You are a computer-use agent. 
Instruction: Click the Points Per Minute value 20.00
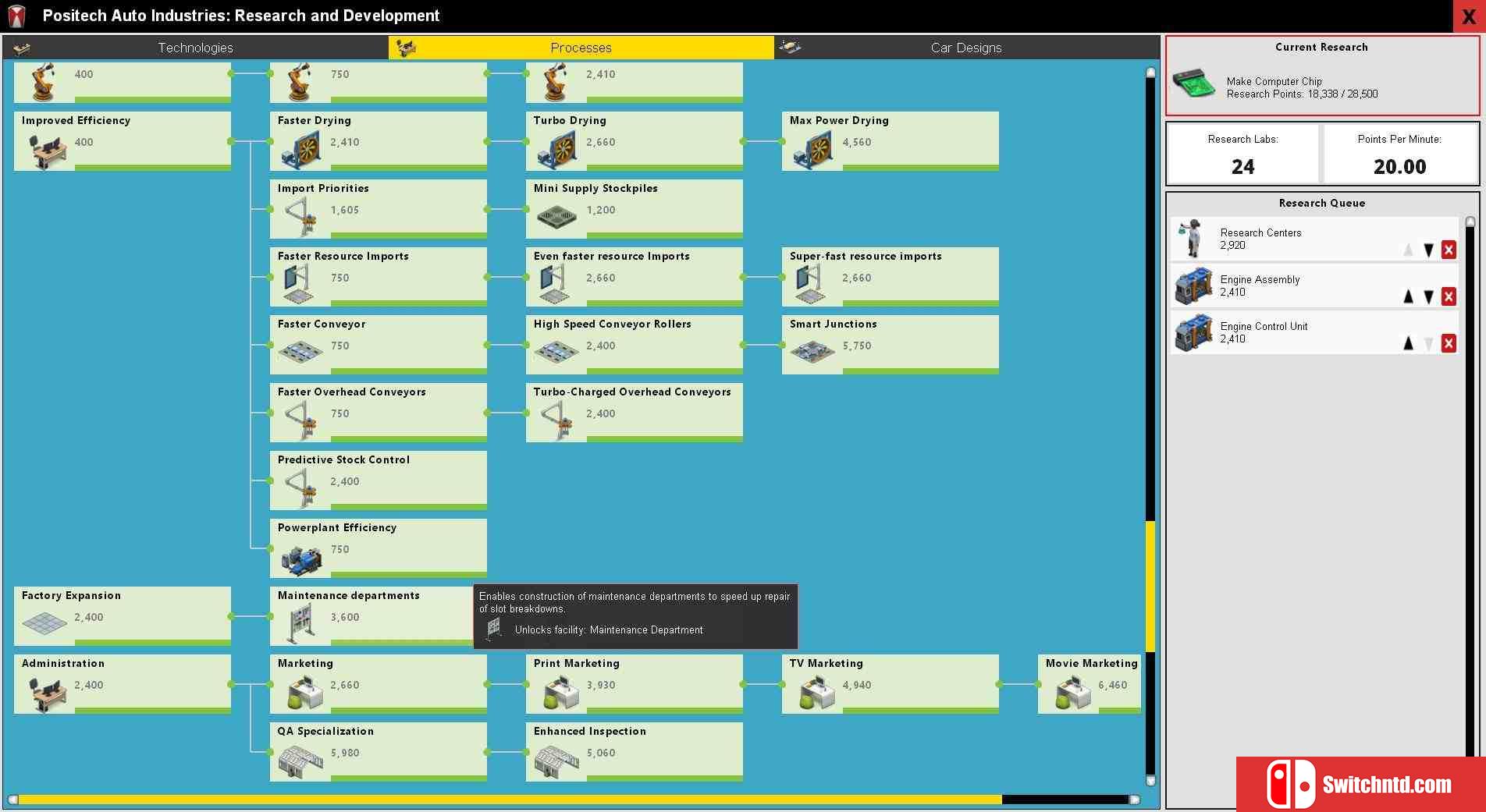coord(1399,167)
